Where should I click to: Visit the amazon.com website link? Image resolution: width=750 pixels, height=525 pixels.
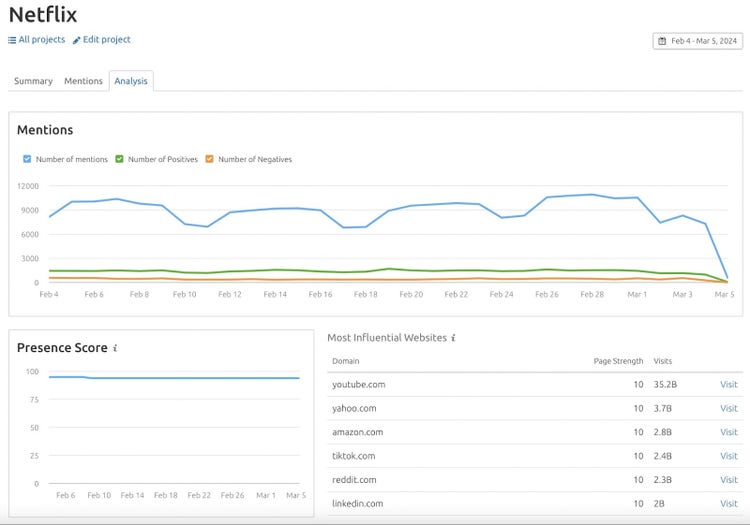[x=728, y=432]
